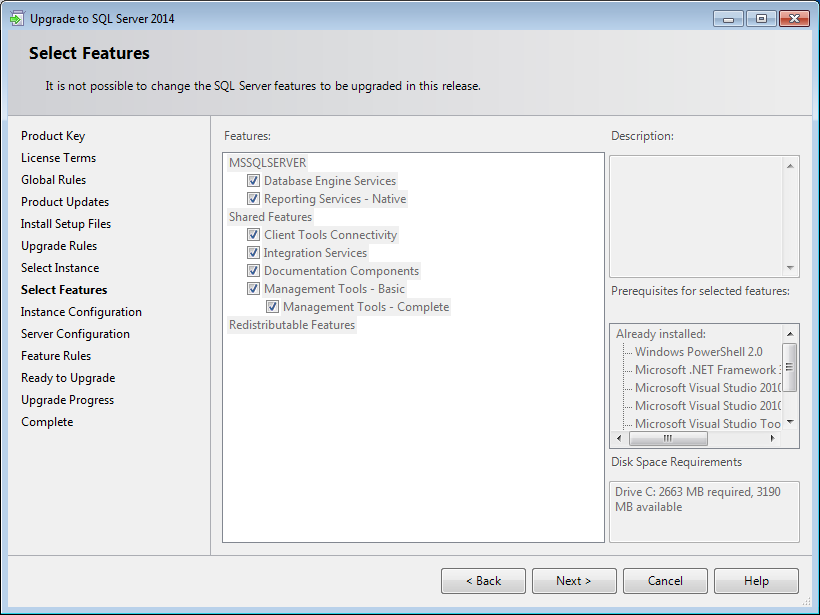
Task: Go to the License Terms step
Action: [59, 158]
